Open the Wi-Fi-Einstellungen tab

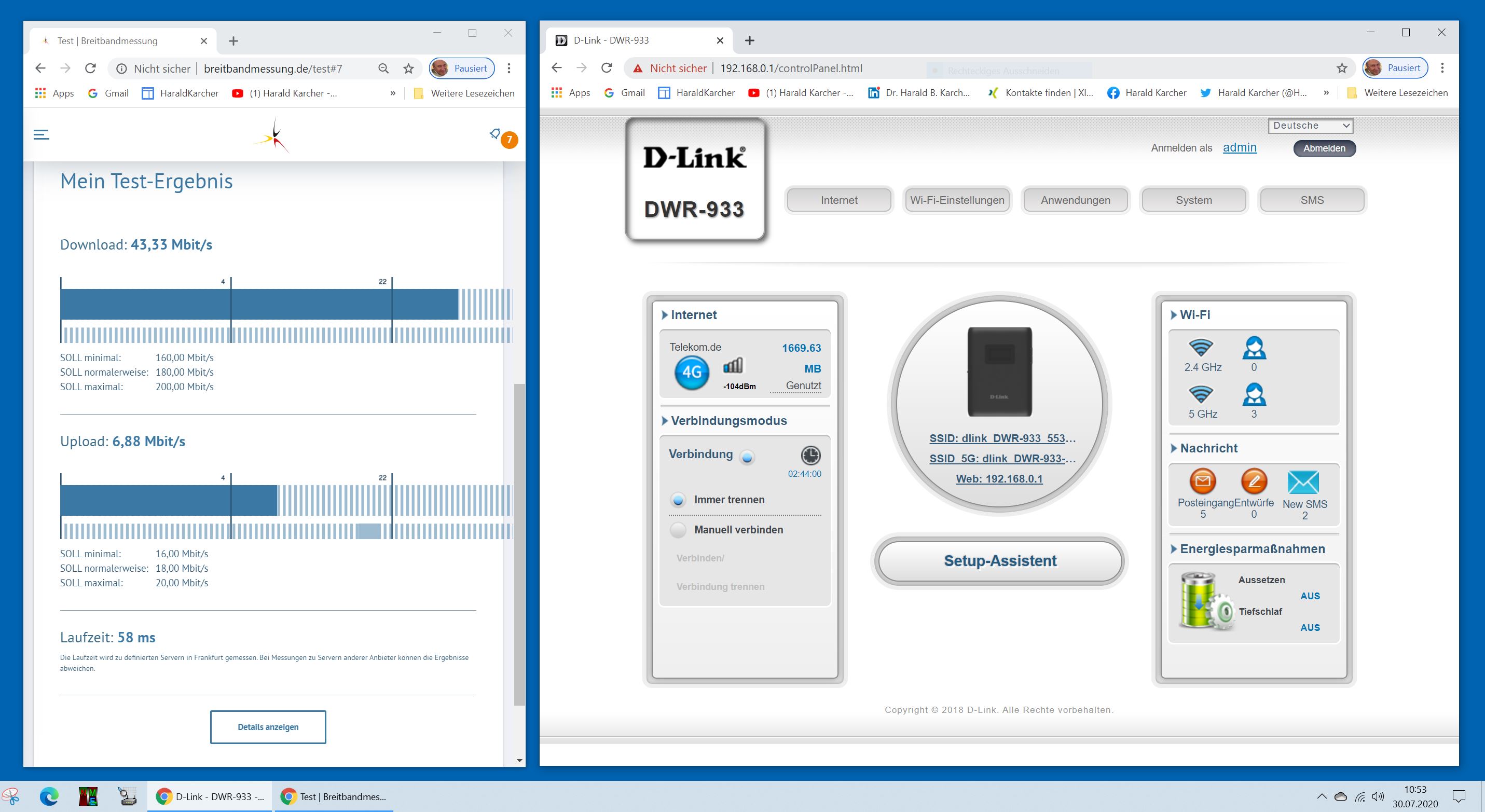[x=957, y=200]
